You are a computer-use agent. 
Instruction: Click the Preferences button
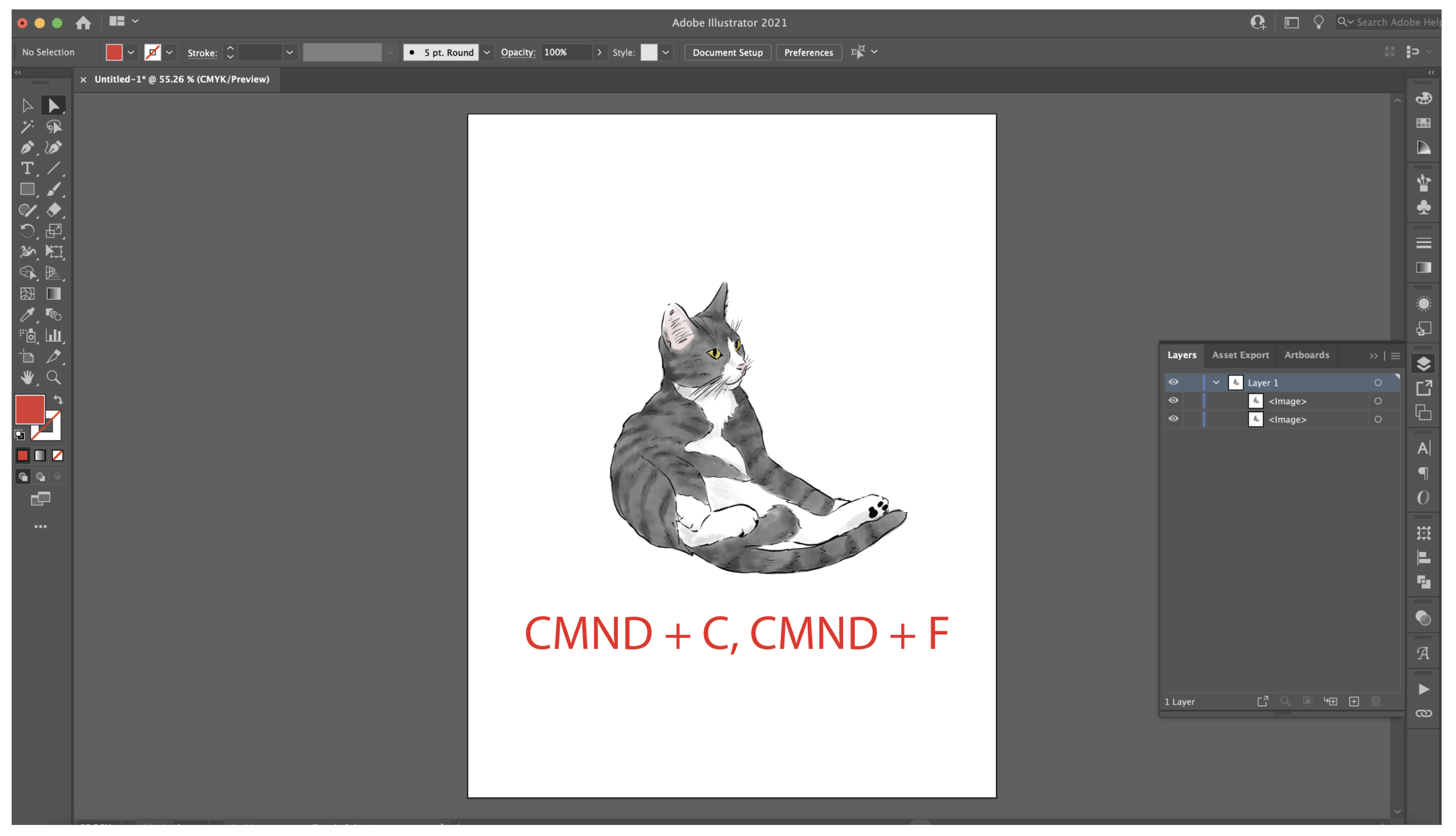(x=808, y=52)
